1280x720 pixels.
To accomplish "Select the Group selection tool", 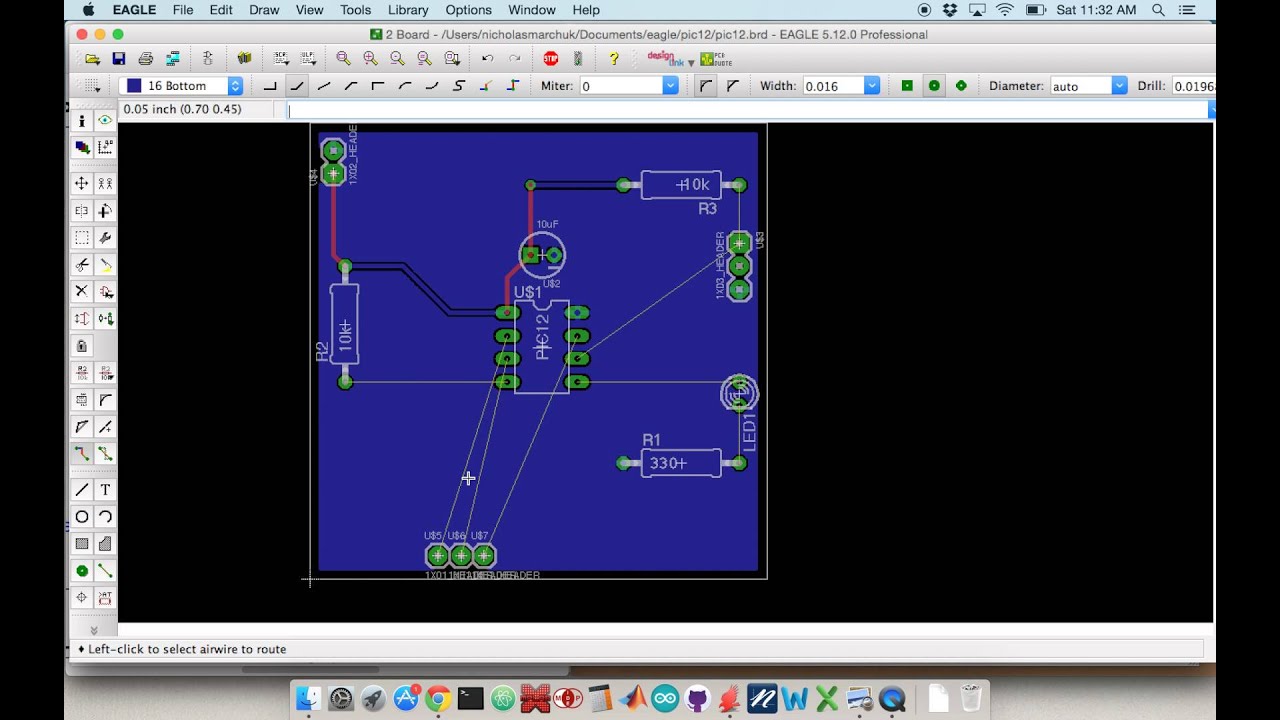I will pyautogui.click(x=81, y=238).
